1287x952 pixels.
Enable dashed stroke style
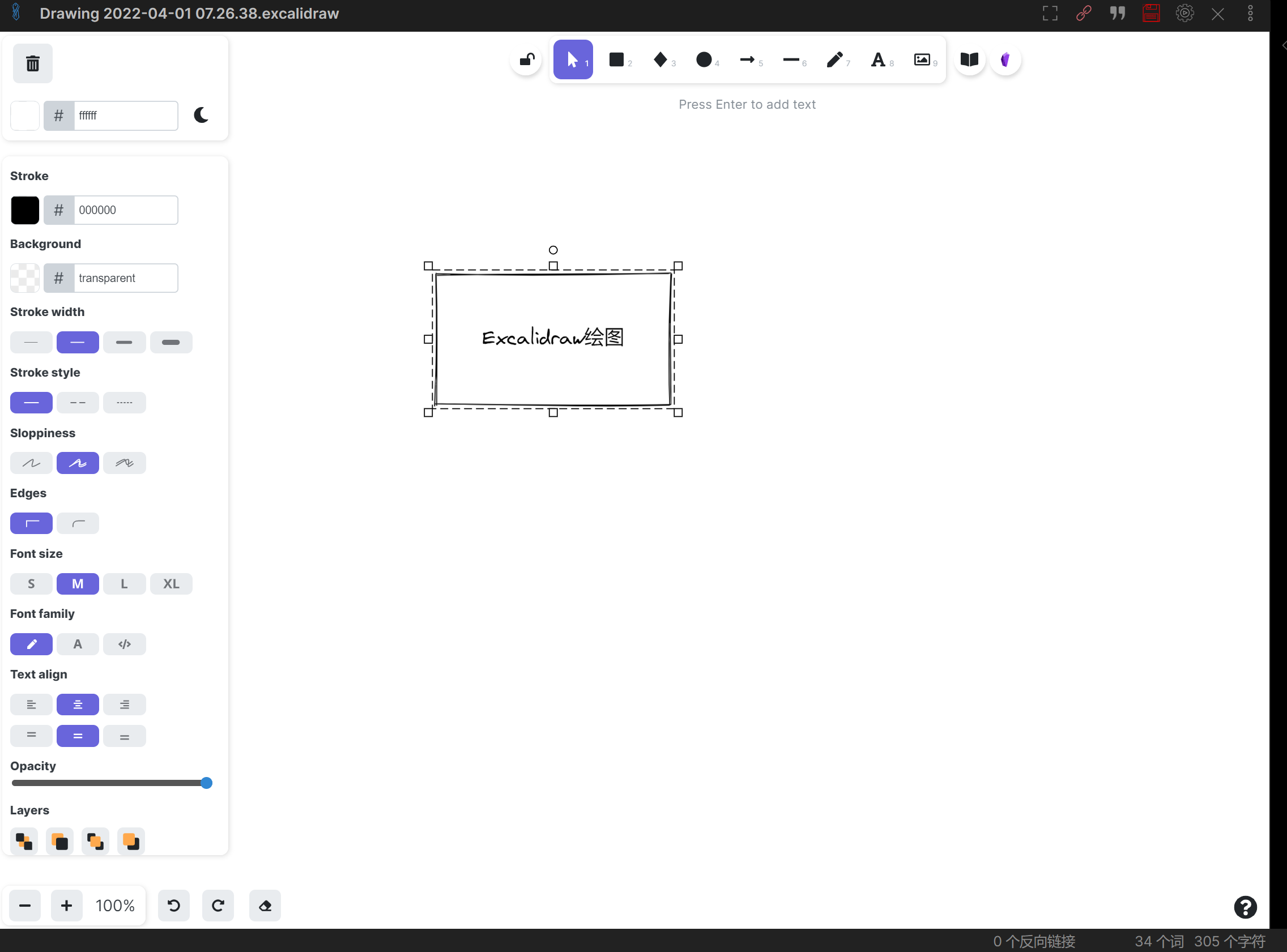(x=77, y=402)
